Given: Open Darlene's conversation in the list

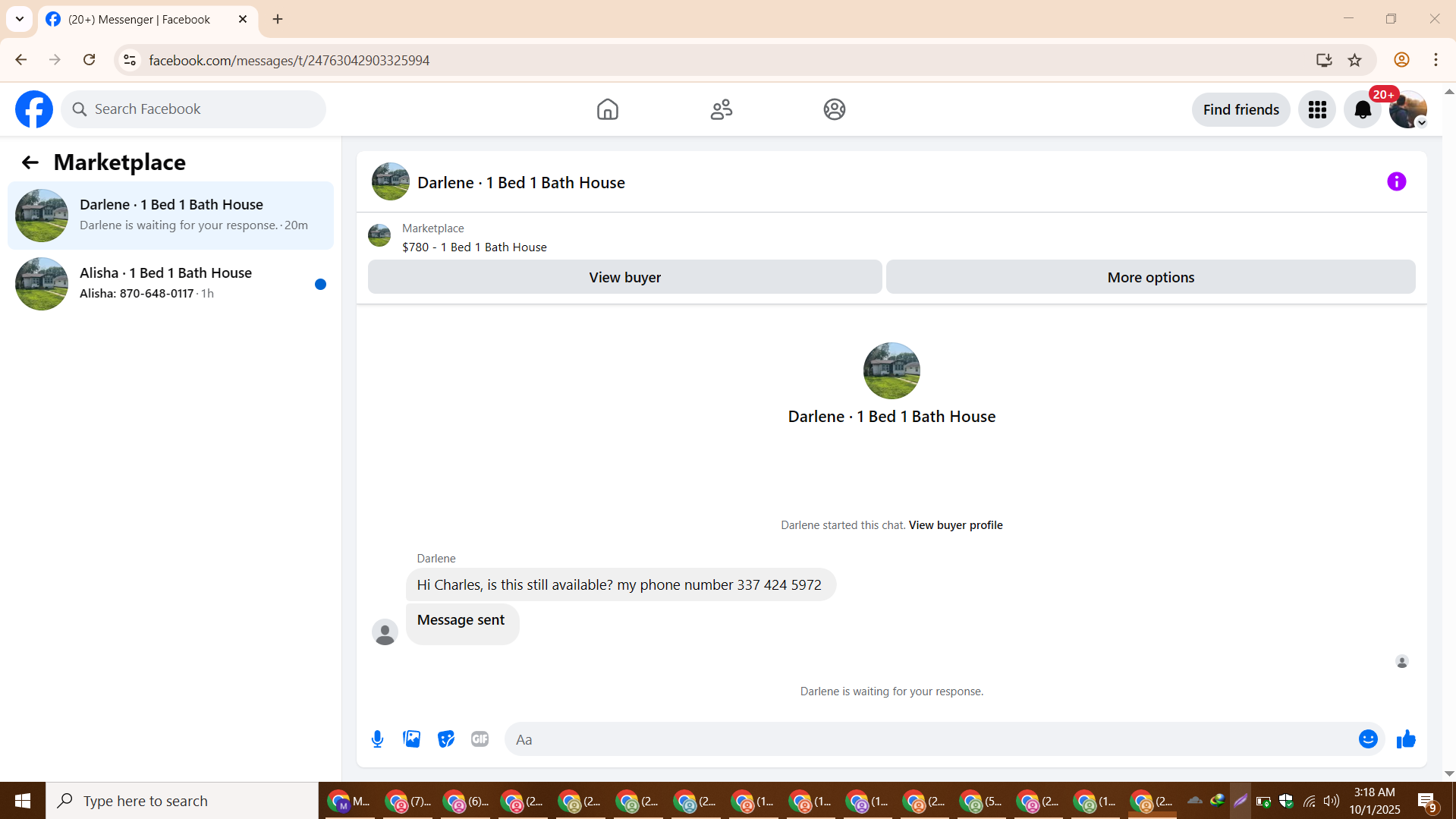Looking at the screenshot, I should (171, 216).
